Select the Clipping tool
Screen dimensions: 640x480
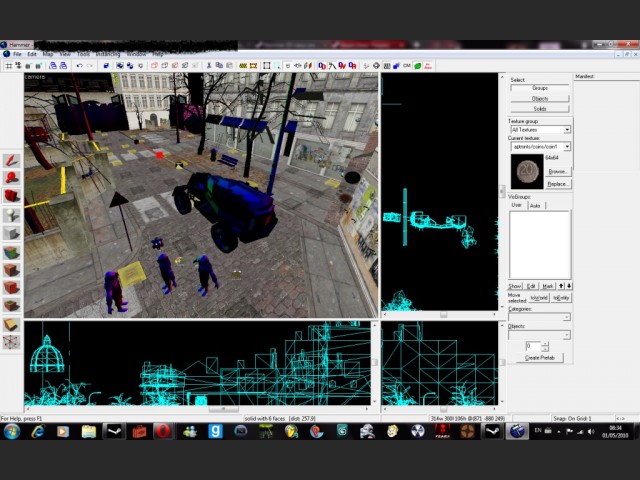pyautogui.click(x=11, y=324)
